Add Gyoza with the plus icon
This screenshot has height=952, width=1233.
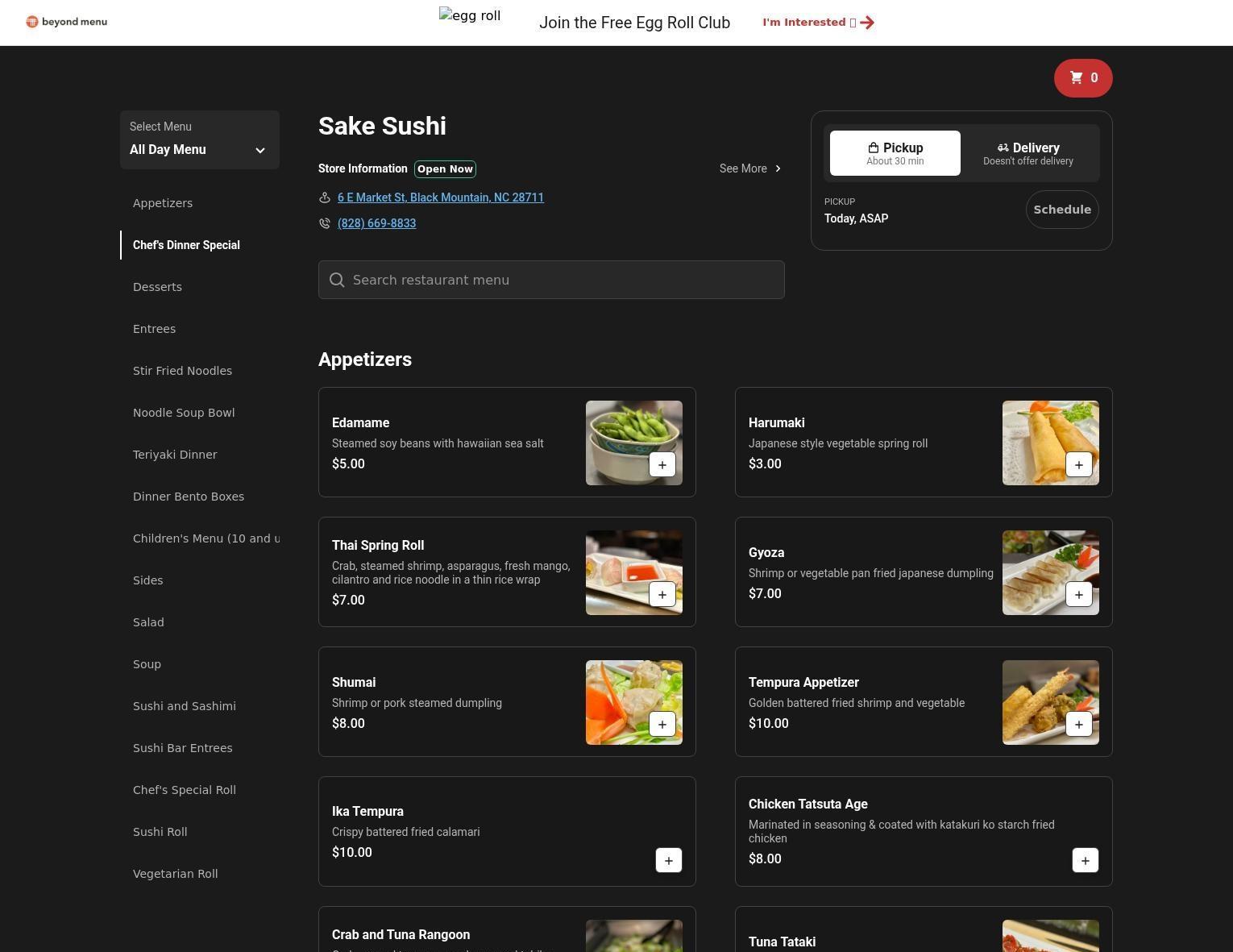1078,595
